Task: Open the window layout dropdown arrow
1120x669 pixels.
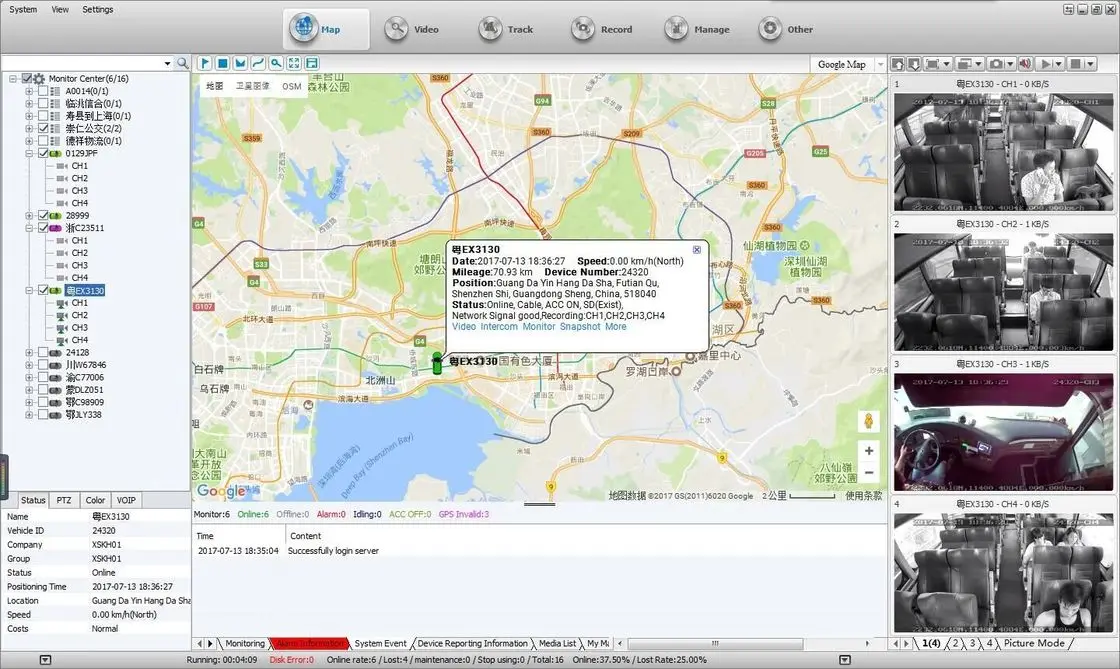Action: [x=979, y=64]
